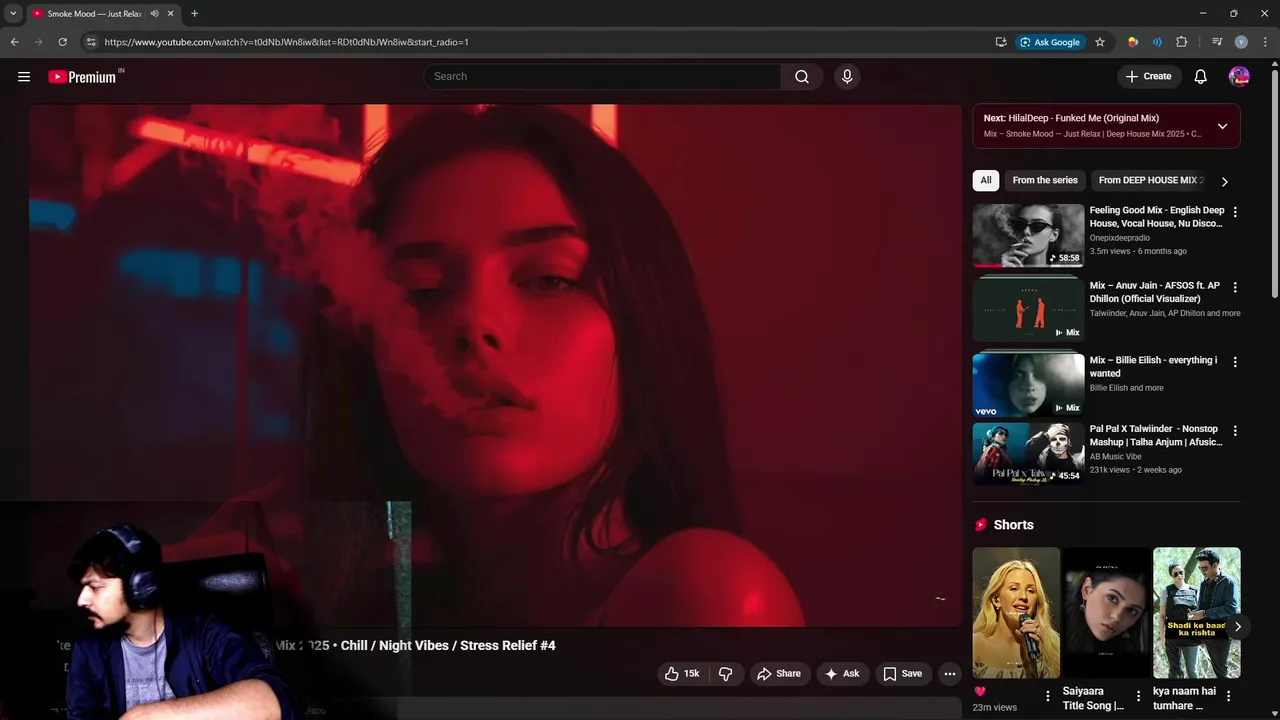
Task: Start voice search with the microphone
Action: click(x=847, y=76)
